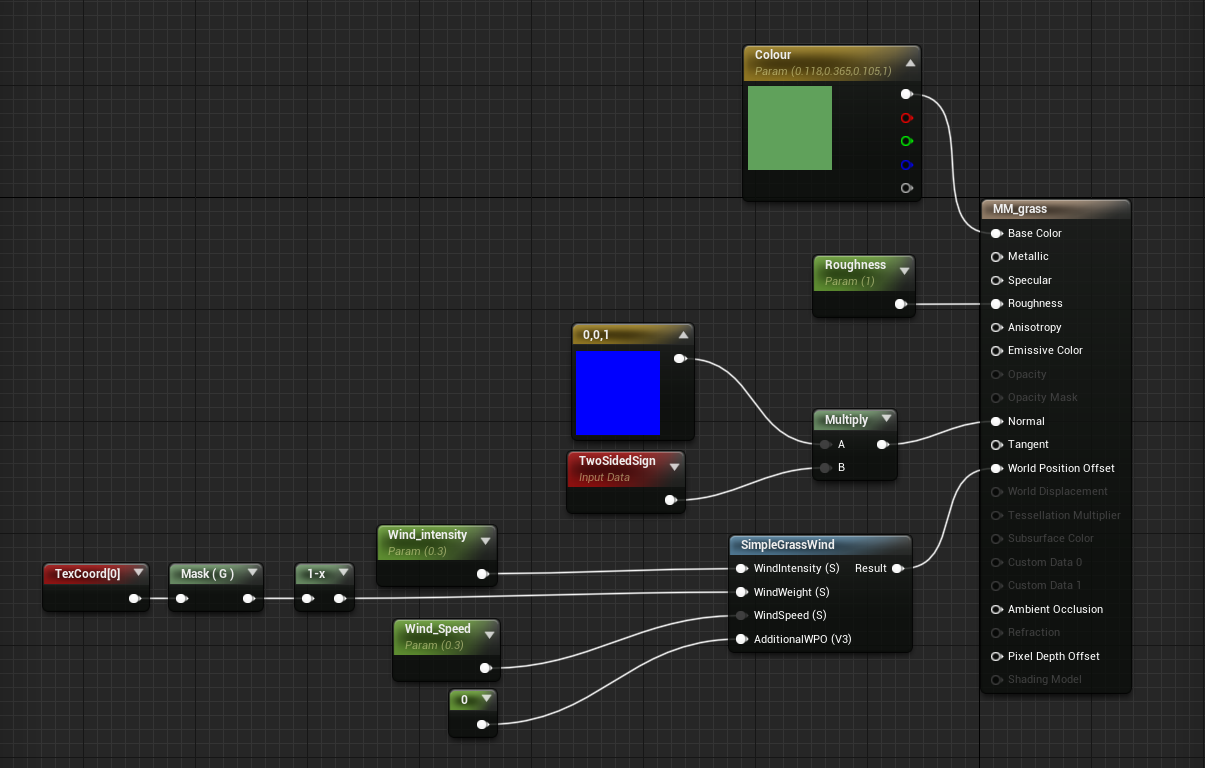Click the SimpleGrassWind WindIntensity (S) input pin
This screenshot has height=768, width=1205.
point(741,568)
